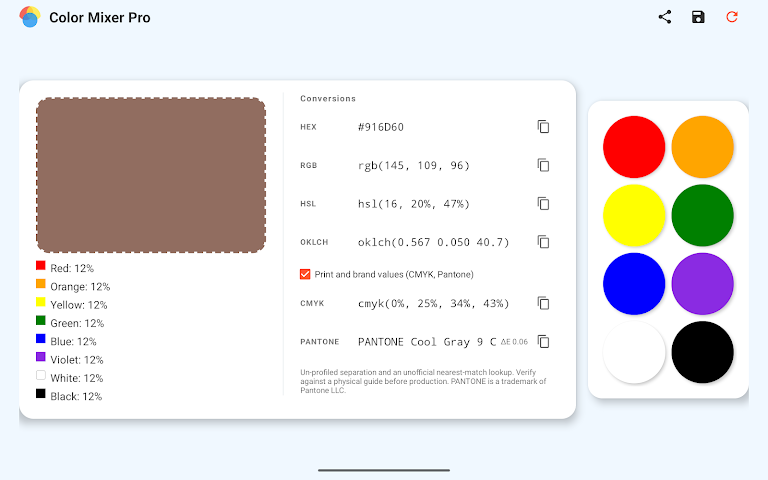Add red from the palette circle
The width and height of the screenshot is (768, 480).
[x=634, y=147]
